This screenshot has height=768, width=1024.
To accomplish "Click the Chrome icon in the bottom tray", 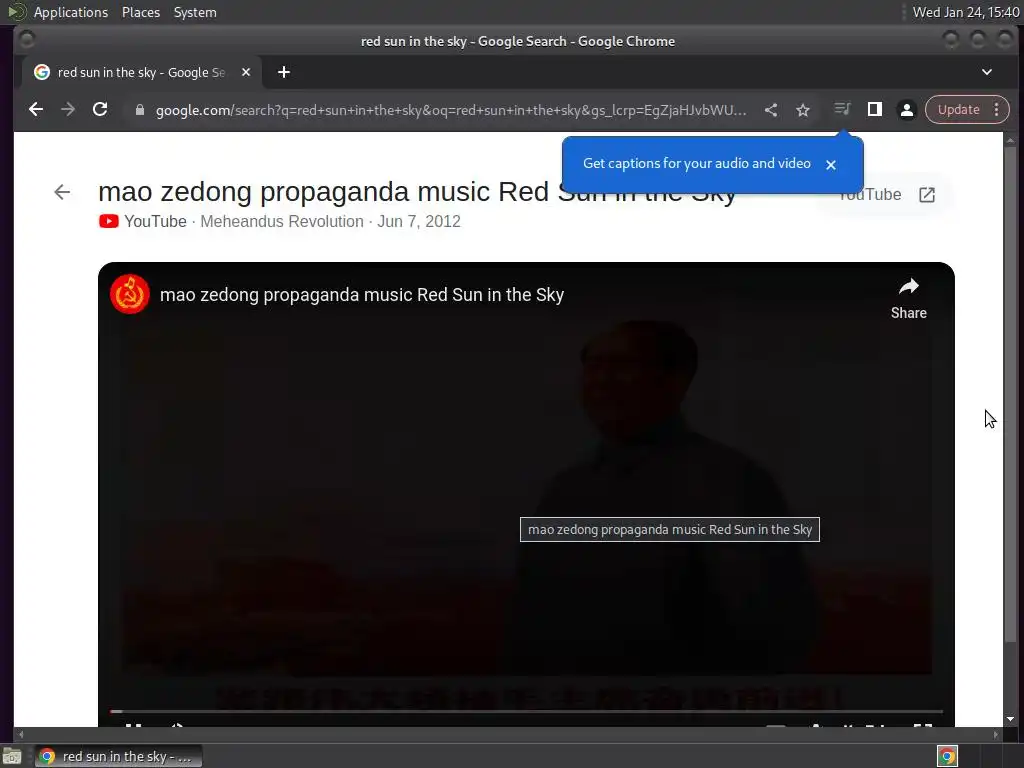I will [947, 756].
